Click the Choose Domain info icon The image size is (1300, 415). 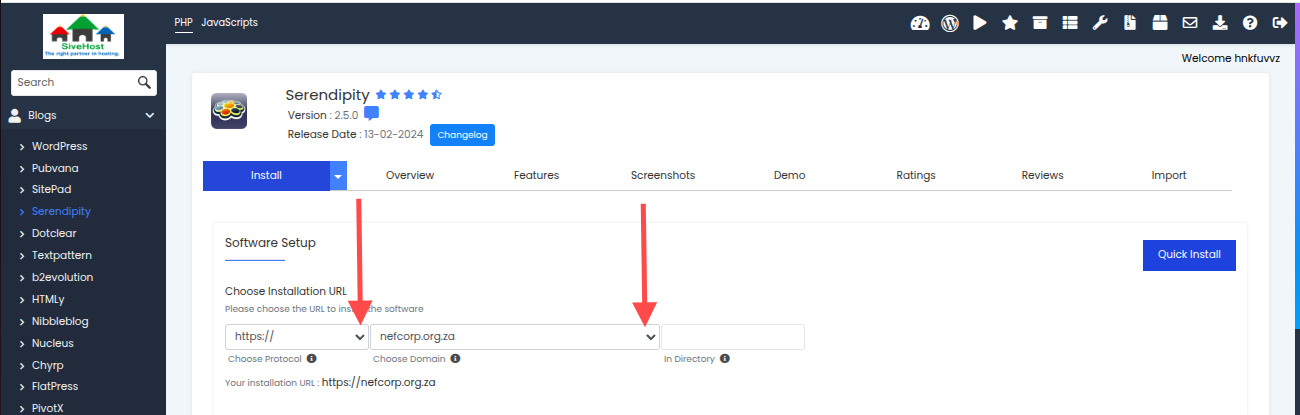[x=453, y=358]
